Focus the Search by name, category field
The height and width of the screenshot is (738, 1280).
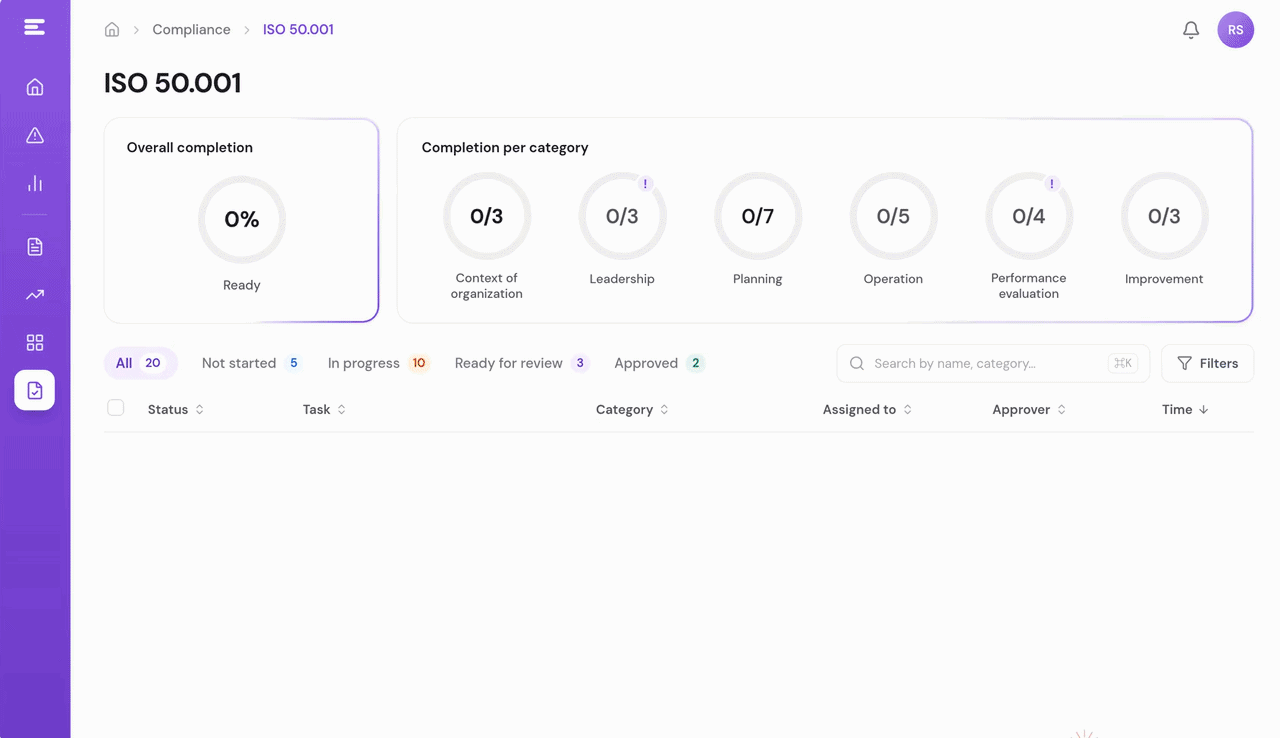(x=993, y=364)
